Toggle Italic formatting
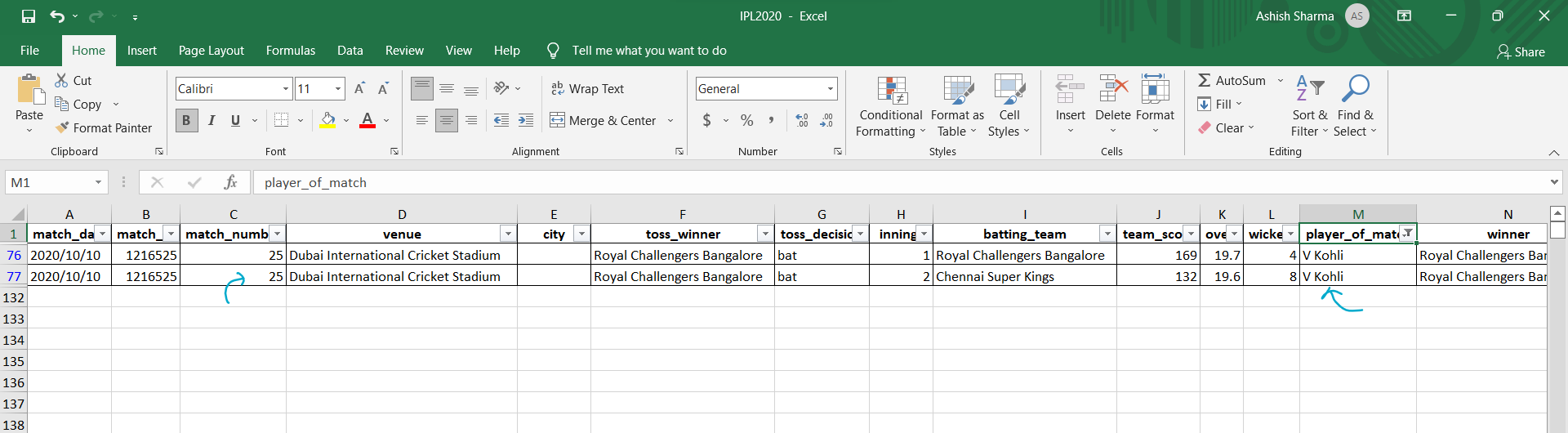Image resolution: width=1568 pixels, height=433 pixels. [x=212, y=120]
